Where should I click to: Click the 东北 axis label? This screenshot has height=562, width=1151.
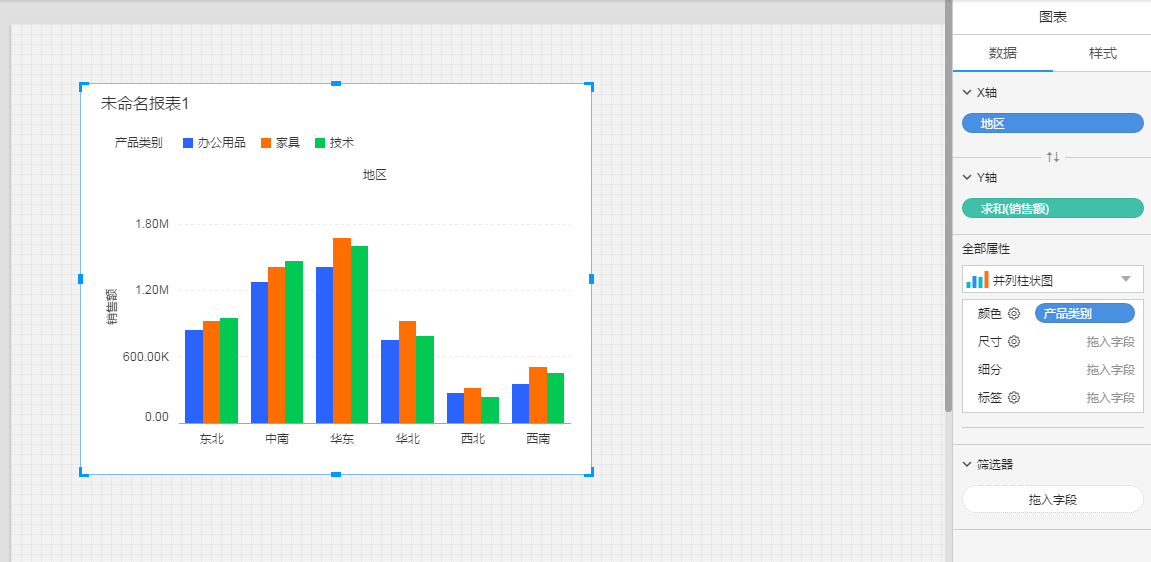tap(211, 439)
